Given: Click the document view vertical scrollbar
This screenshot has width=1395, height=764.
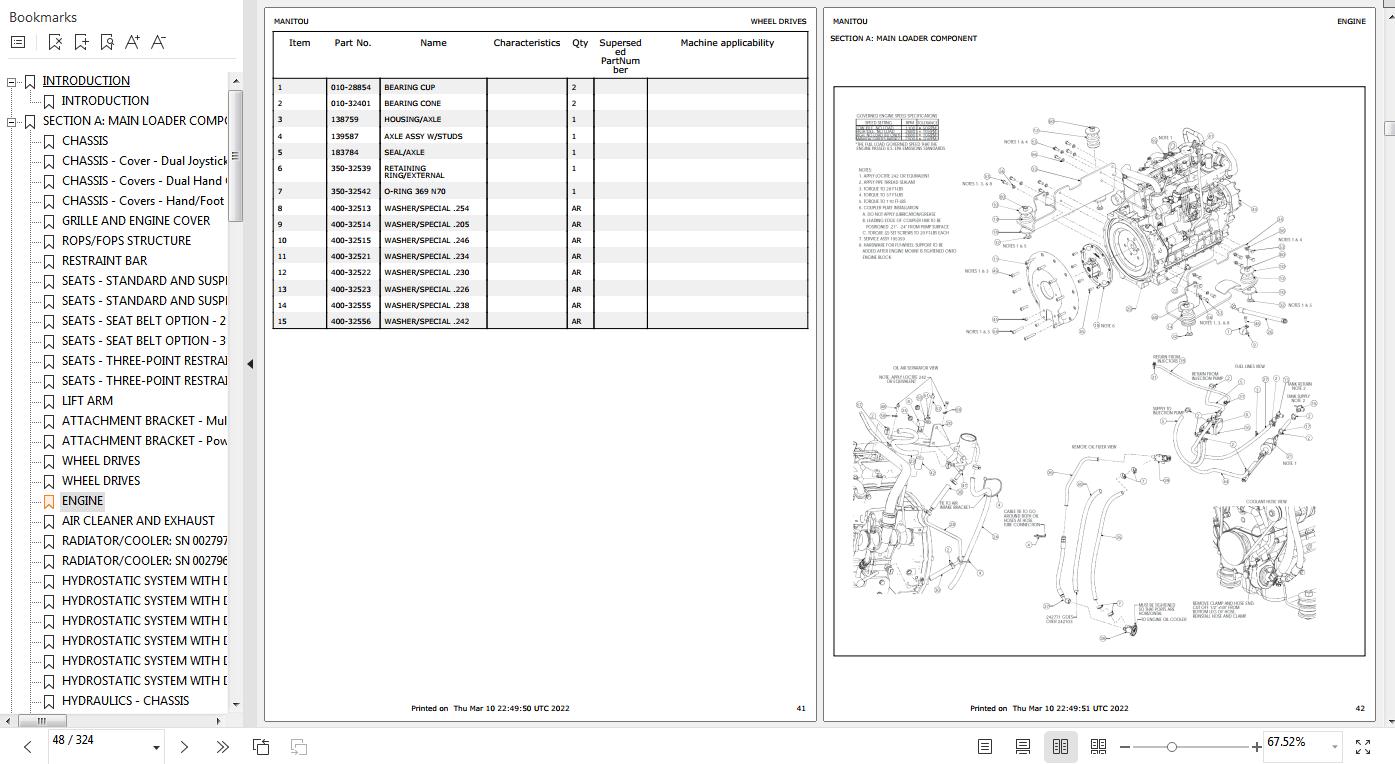Looking at the screenshot, I should click(1389, 128).
